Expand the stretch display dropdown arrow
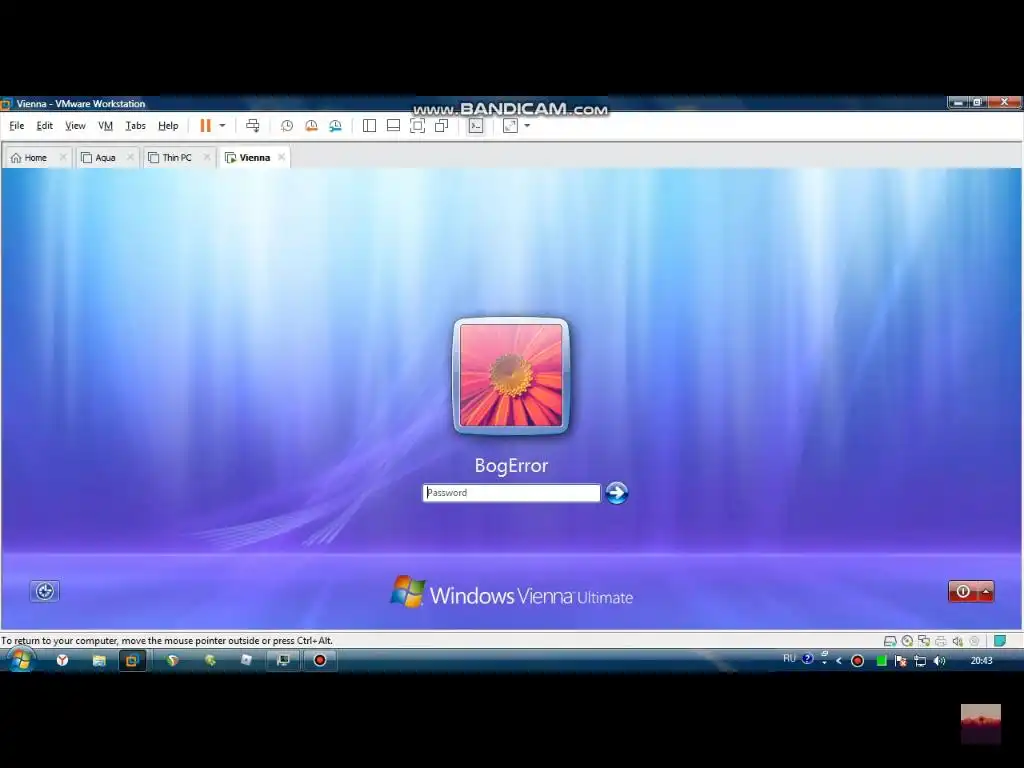1024x768 pixels. [527, 125]
